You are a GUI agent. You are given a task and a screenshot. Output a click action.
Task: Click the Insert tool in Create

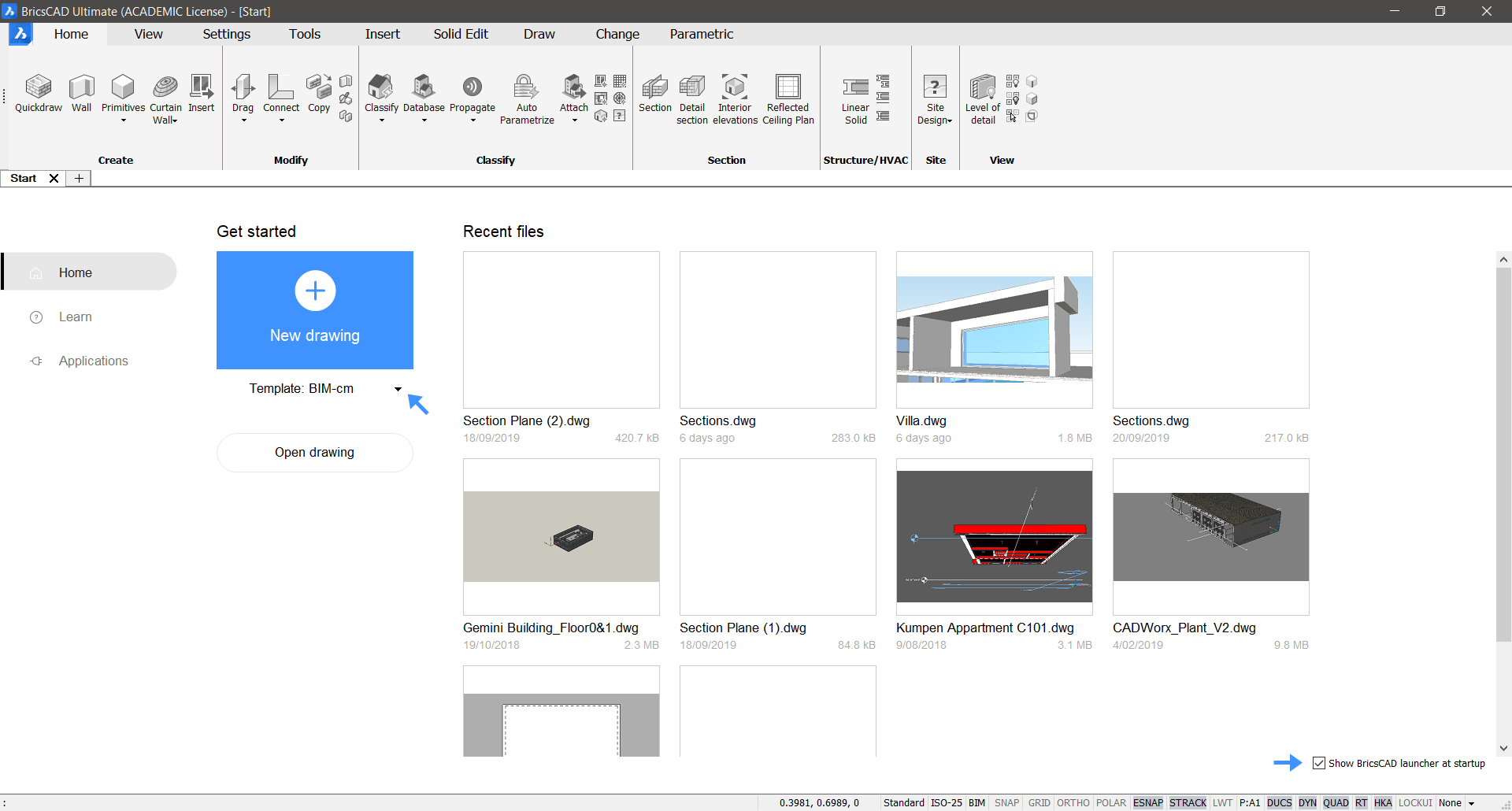pyautogui.click(x=202, y=94)
